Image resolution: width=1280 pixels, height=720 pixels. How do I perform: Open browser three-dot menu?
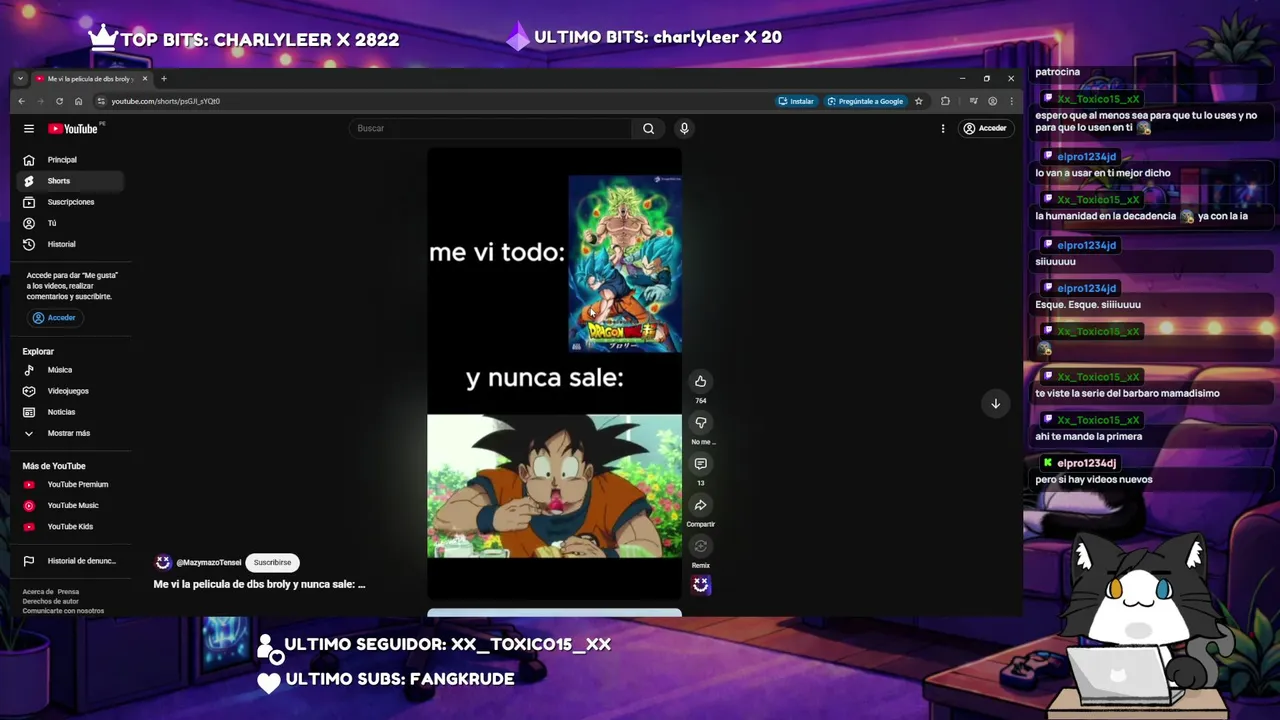point(1011,101)
